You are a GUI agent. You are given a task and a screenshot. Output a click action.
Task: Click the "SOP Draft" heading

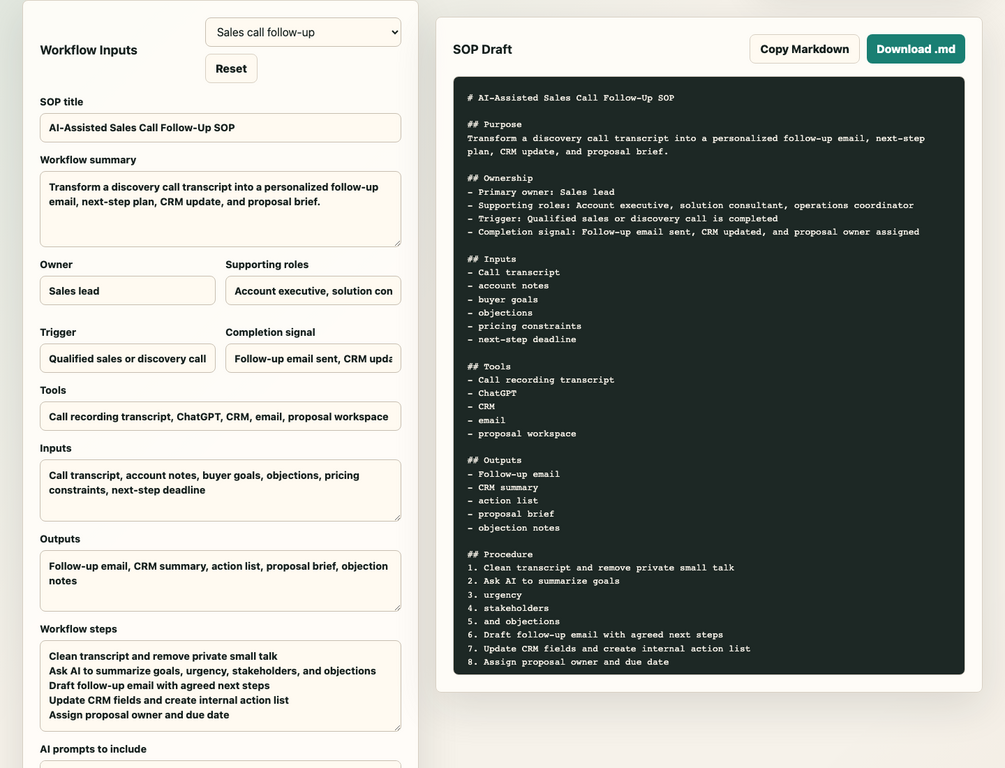click(482, 49)
